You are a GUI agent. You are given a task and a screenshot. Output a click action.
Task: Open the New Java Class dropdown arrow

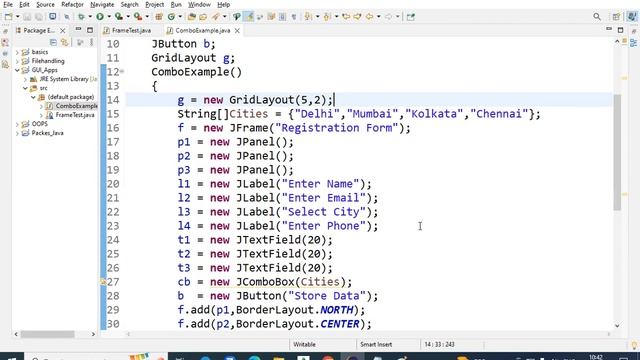coord(180,17)
